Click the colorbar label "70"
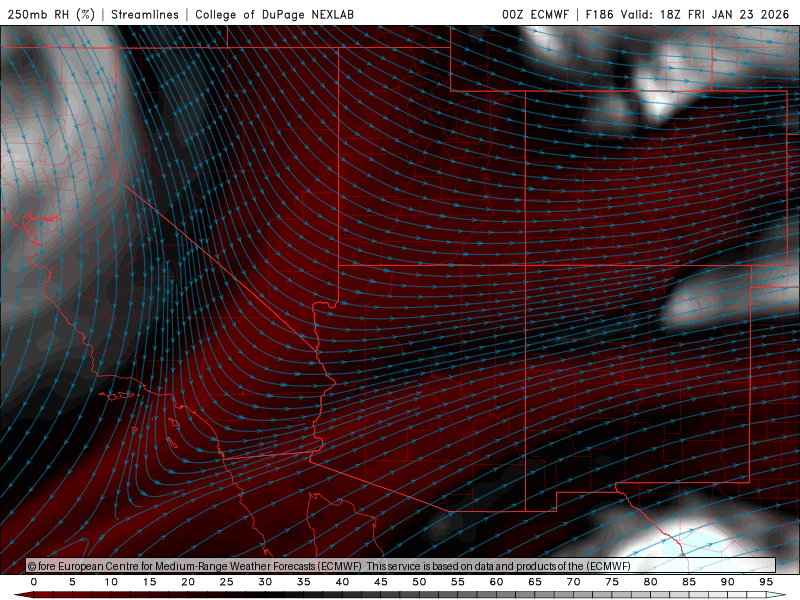 click(x=573, y=582)
